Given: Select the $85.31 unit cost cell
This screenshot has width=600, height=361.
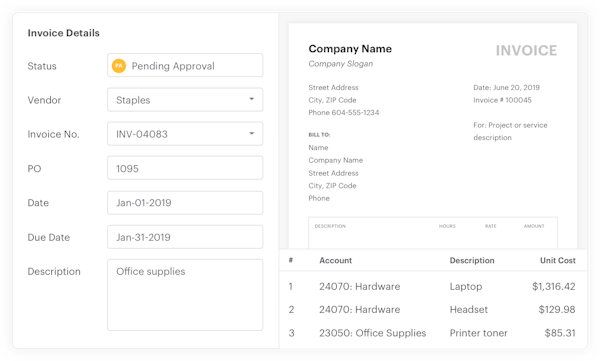Looking at the screenshot, I should (560, 333).
